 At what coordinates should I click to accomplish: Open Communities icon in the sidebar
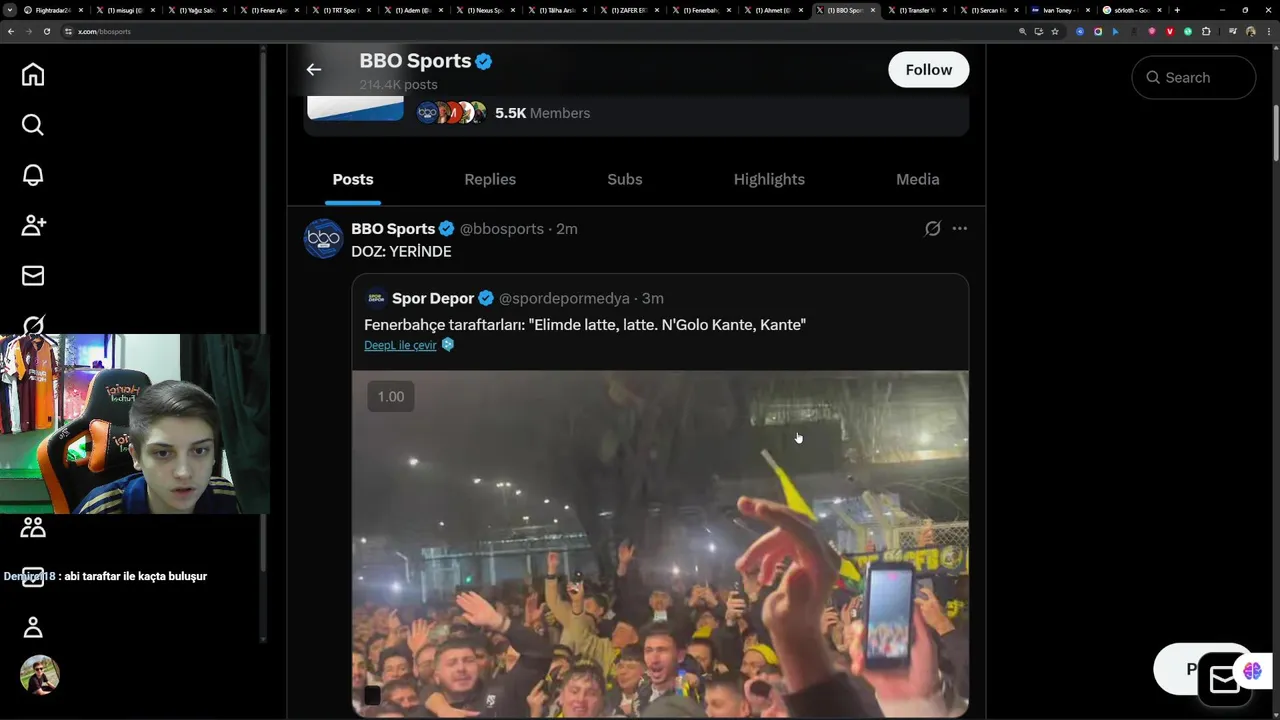[33, 527]
